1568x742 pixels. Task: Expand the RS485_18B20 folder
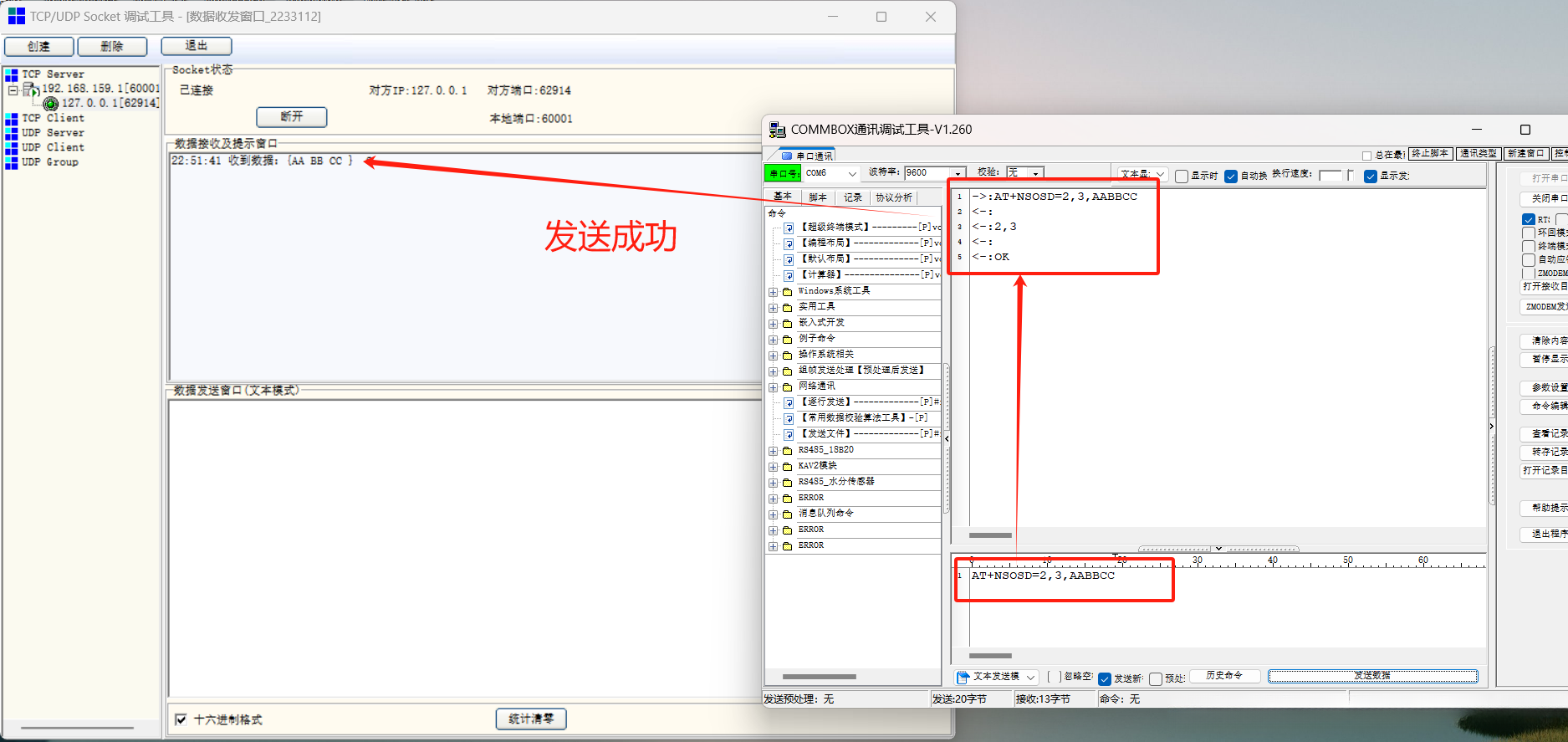pyautogui.click(x=774, y=451)
